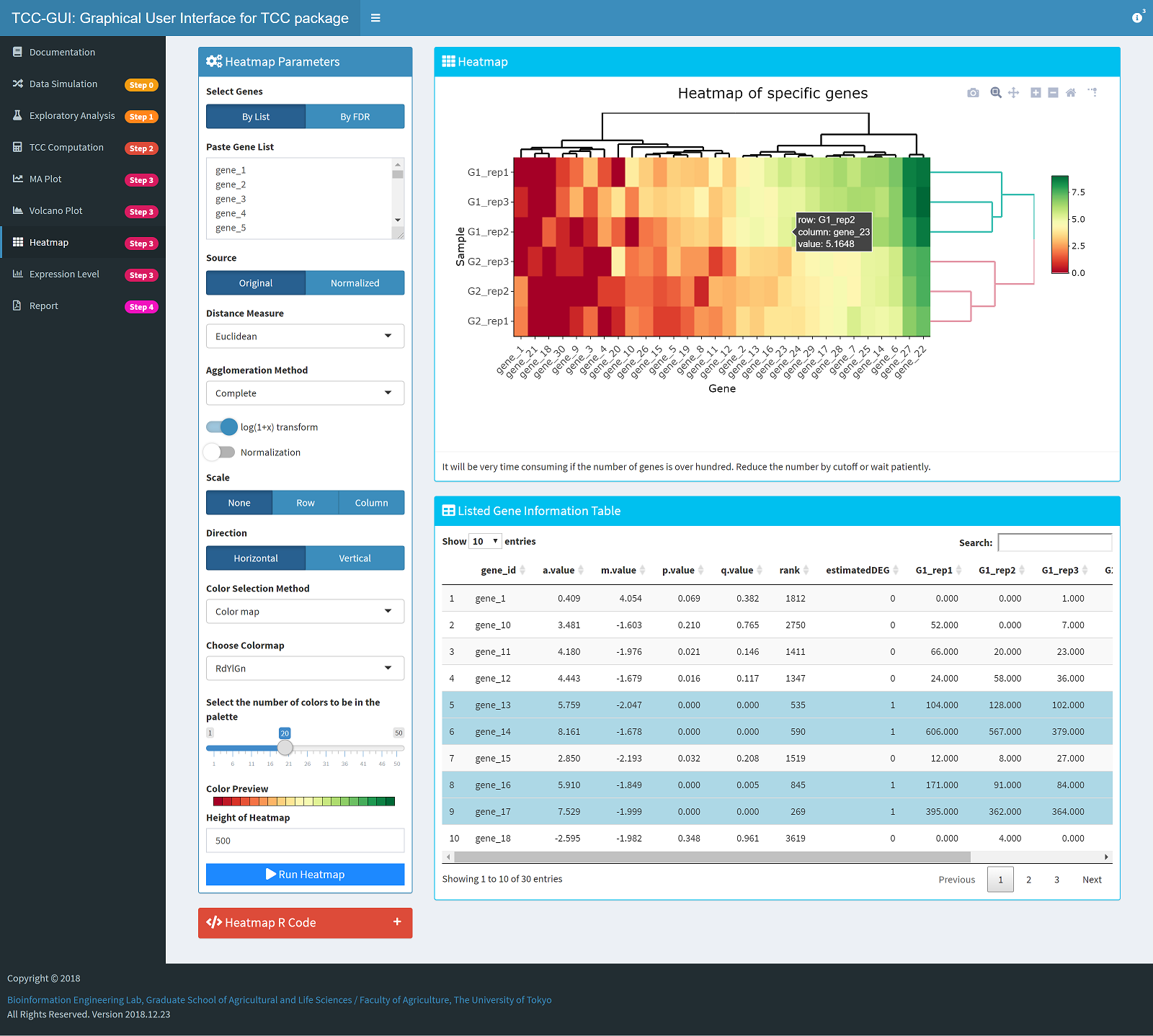Select By FDR gene selection

pos(355,117)
